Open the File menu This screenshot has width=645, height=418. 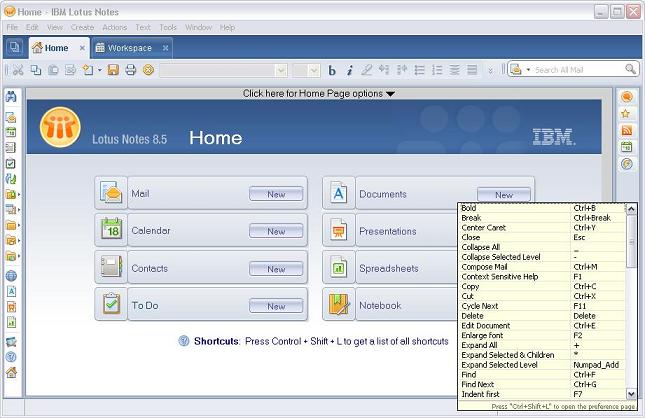[x=12, y=28]
